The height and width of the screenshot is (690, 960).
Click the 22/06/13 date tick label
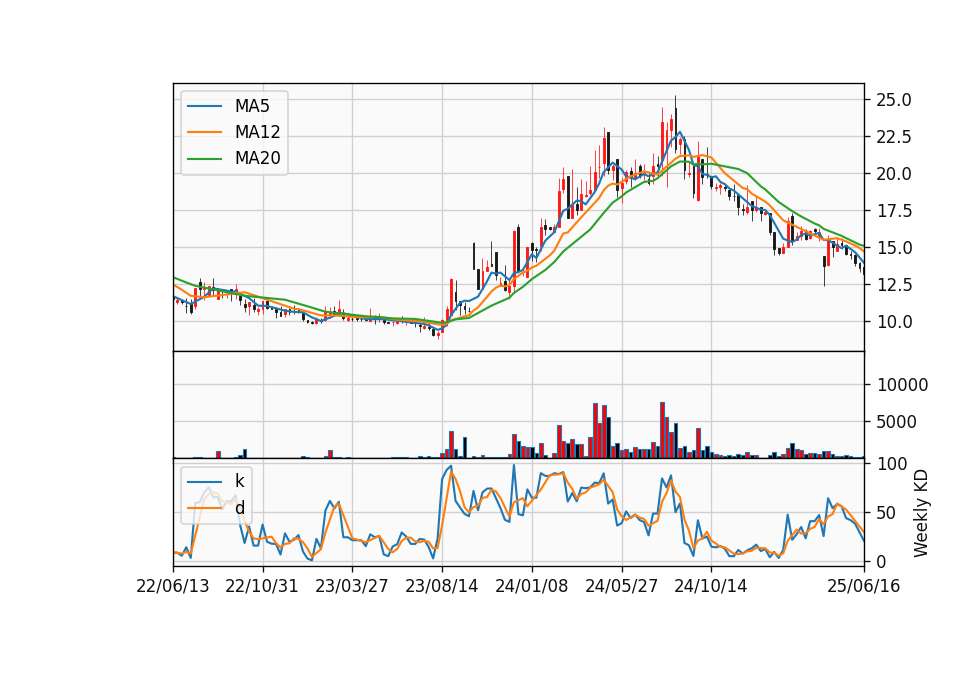click(173, 586)
